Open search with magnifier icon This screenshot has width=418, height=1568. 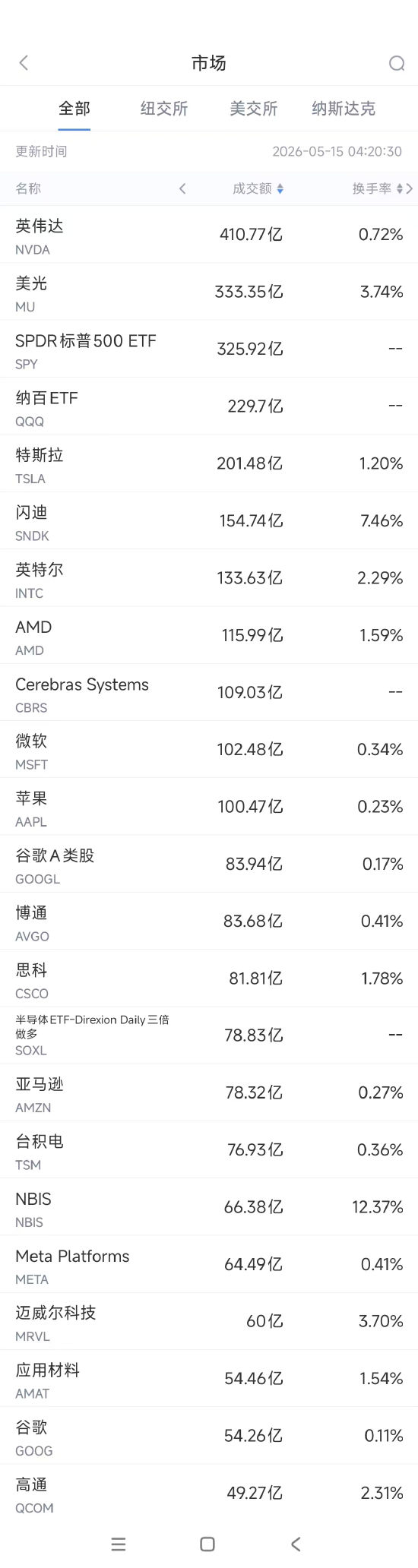[396, 63]
